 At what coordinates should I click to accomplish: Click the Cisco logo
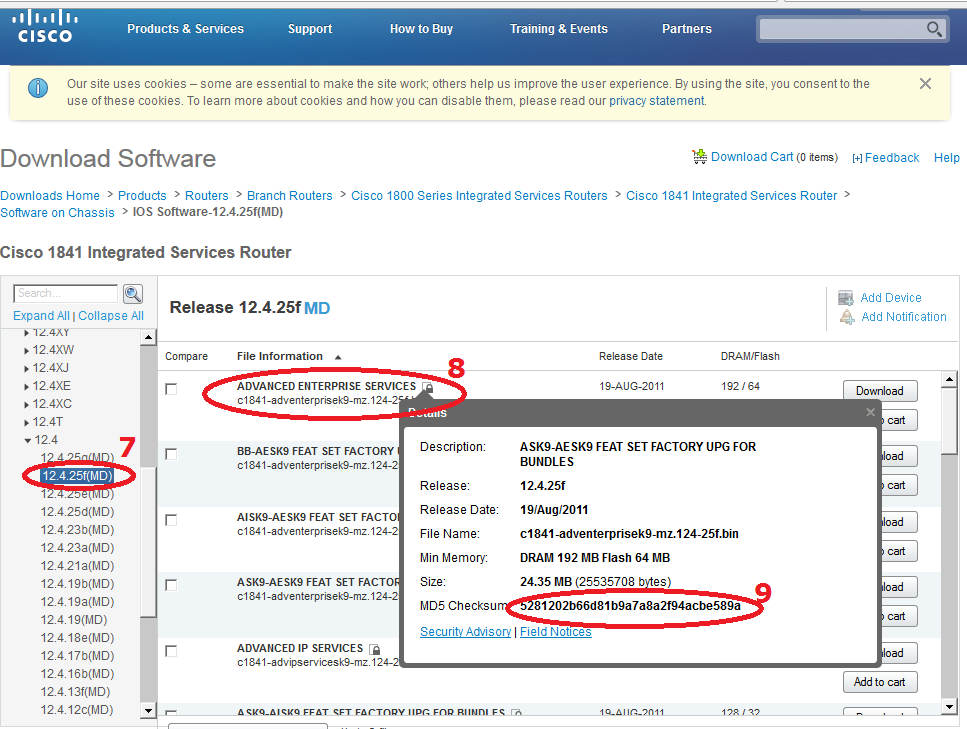tap(45, 27)
